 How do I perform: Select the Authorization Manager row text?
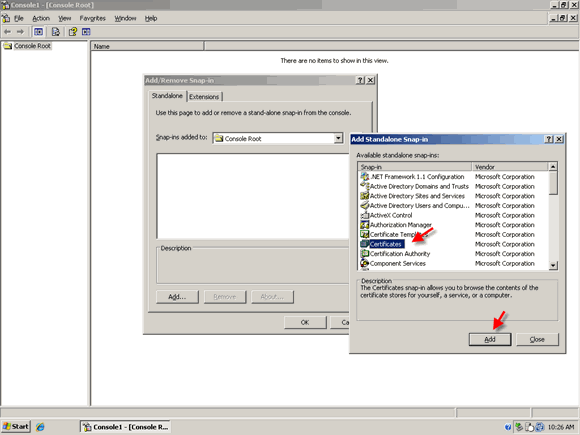pos(401,225)
